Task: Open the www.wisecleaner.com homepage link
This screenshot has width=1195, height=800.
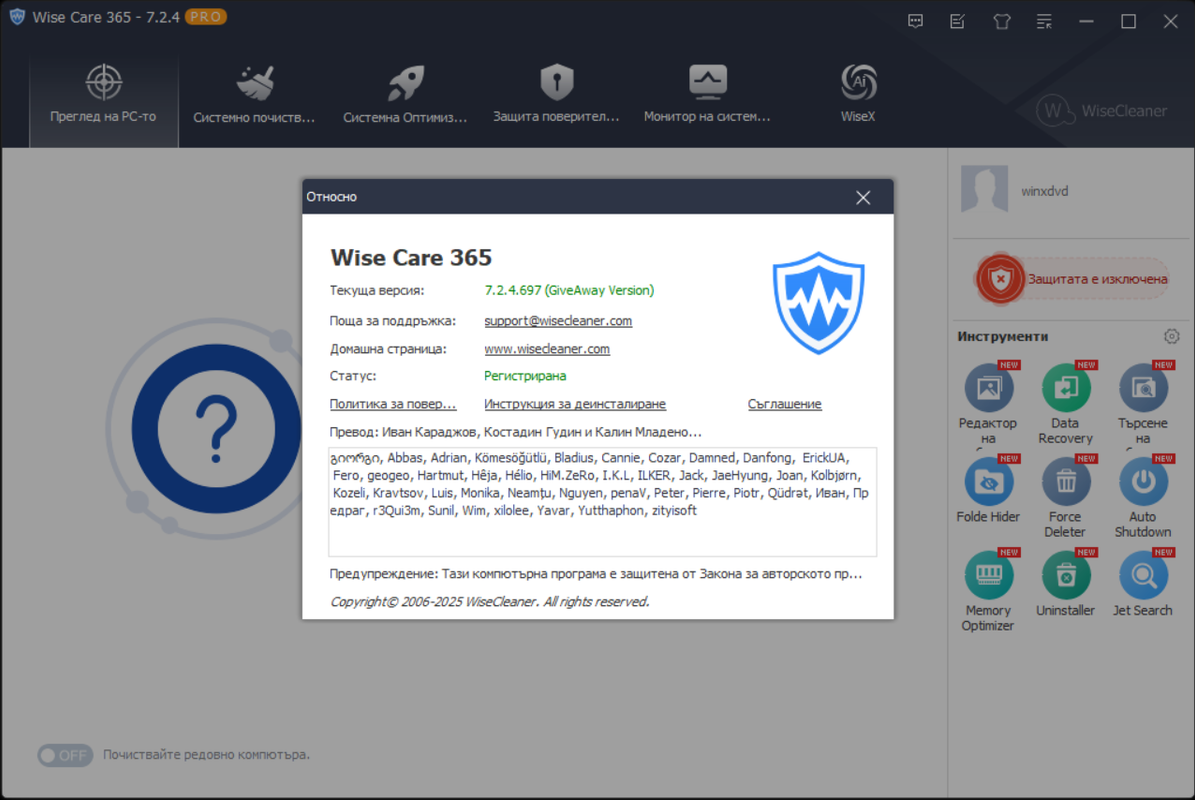Action: tap(546, 349)
